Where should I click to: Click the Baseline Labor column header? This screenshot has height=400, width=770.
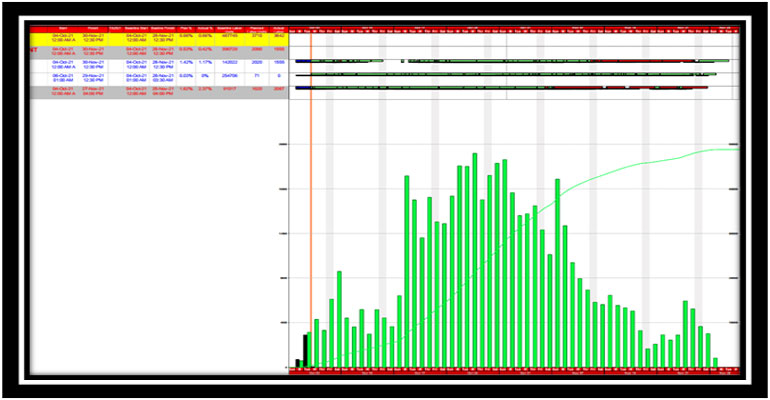point(230,28)
